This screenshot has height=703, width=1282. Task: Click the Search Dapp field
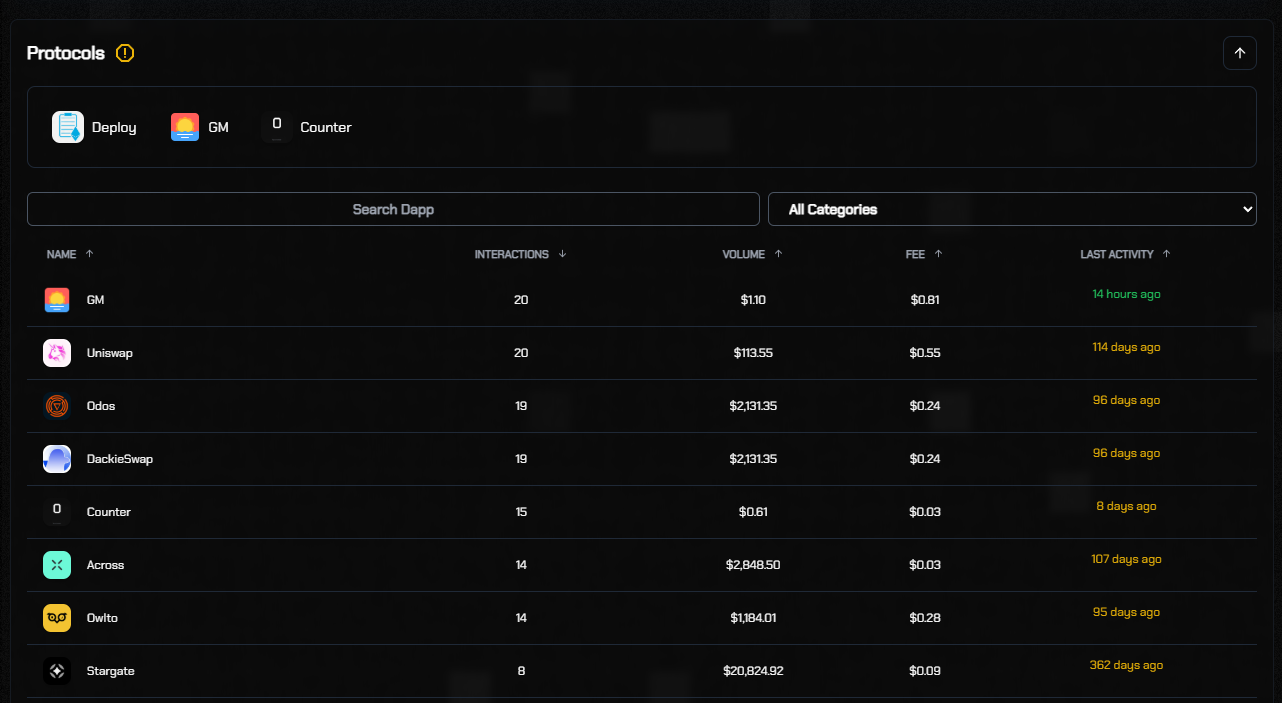[x=393, y=209]
